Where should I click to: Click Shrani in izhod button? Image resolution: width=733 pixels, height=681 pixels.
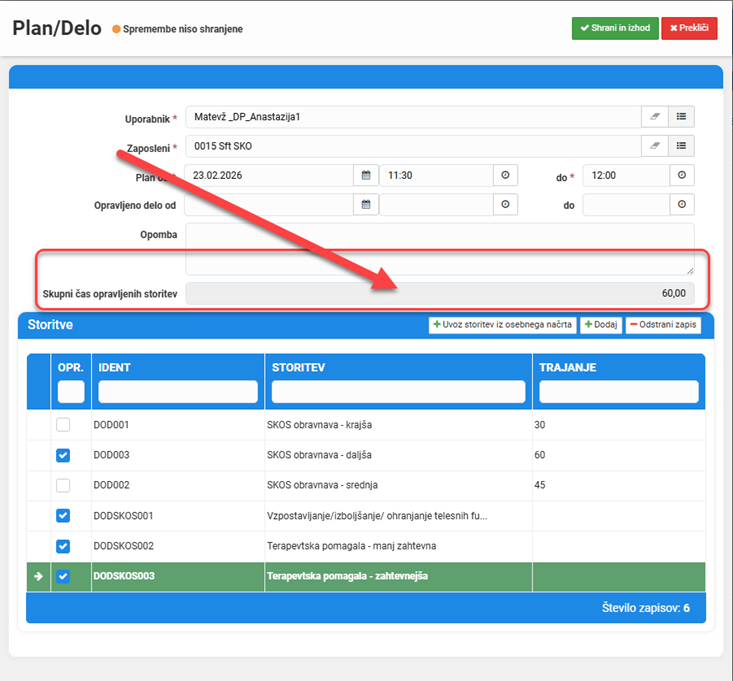click(615, 28)
